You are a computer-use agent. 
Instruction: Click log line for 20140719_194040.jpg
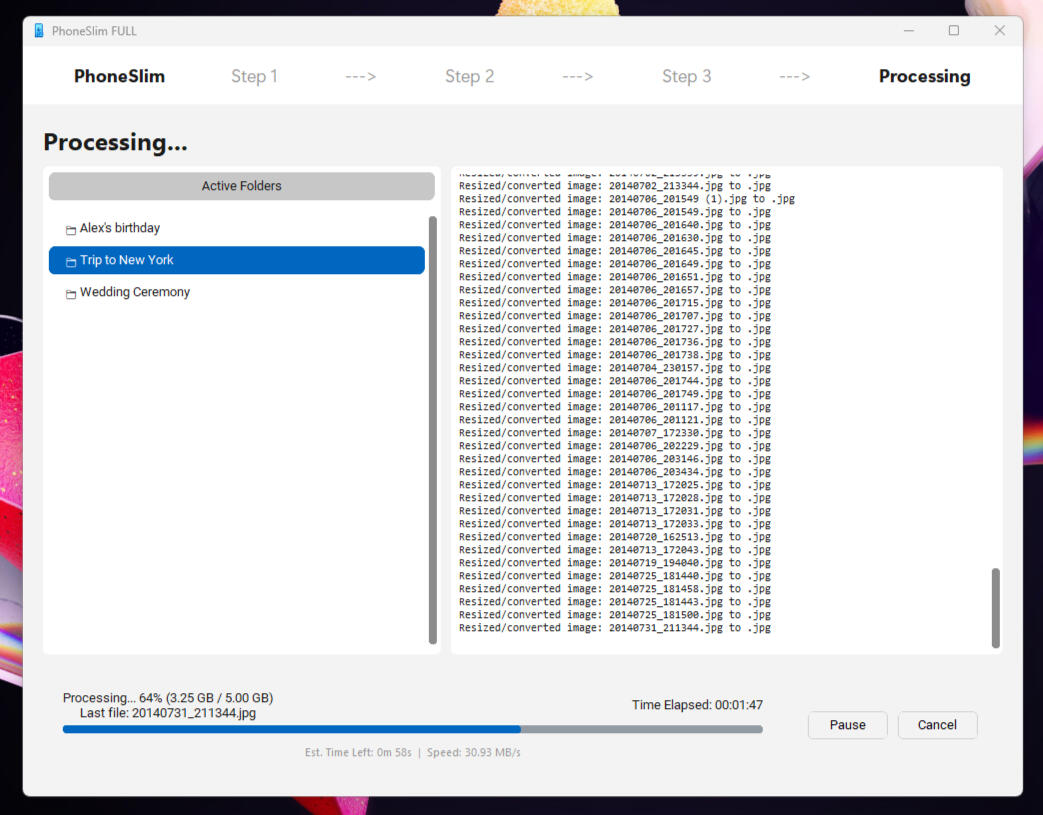pyautogui.click(x=615, y=563)
